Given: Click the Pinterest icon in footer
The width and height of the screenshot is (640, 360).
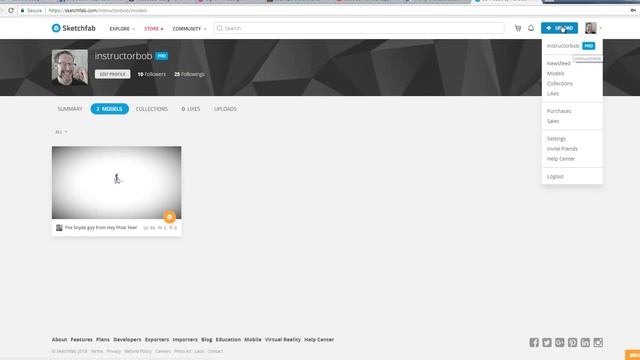Looking at the screenshot, I should coord(572,342).
